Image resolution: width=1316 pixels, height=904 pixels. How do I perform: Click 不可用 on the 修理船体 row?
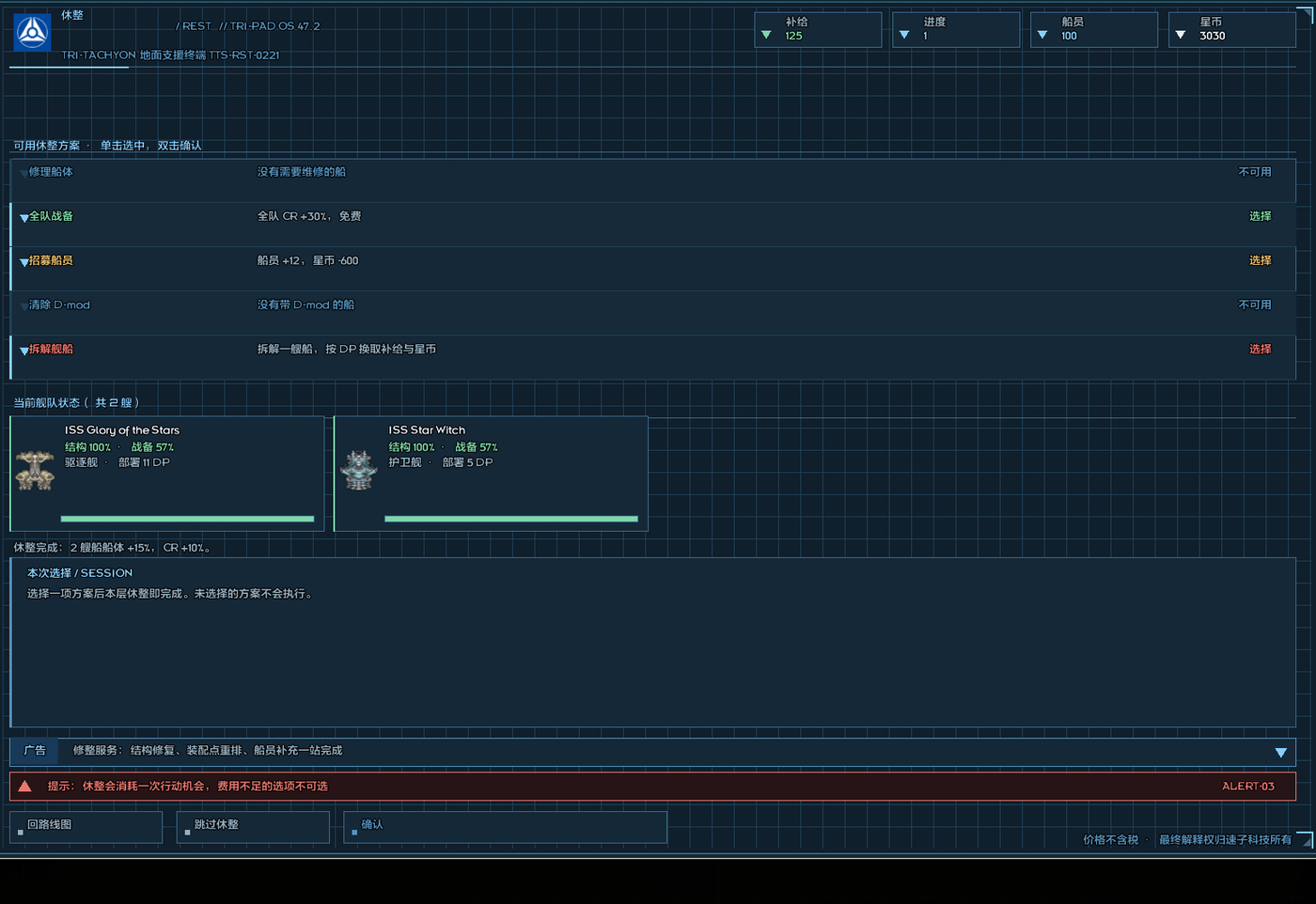click(1255, 172)
